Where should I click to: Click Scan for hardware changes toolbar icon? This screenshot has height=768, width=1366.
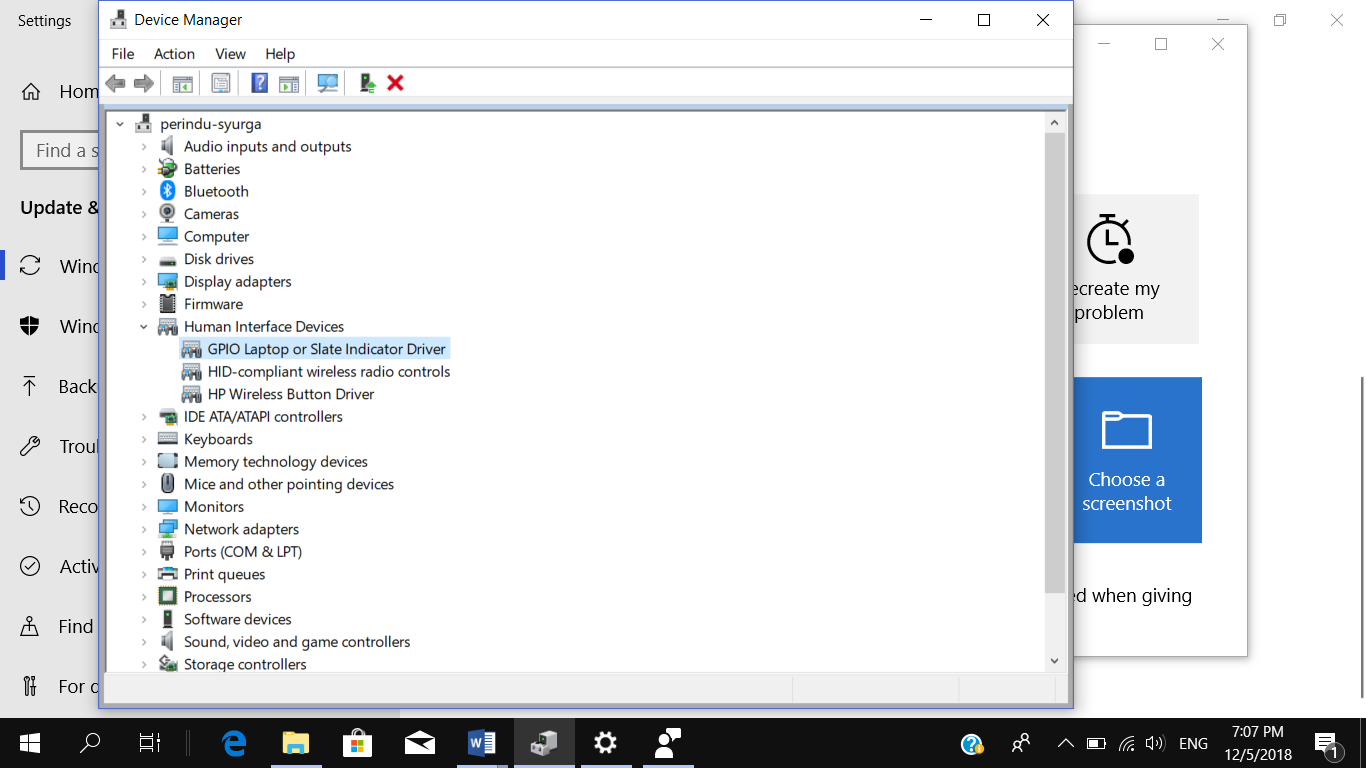[327, 83]
